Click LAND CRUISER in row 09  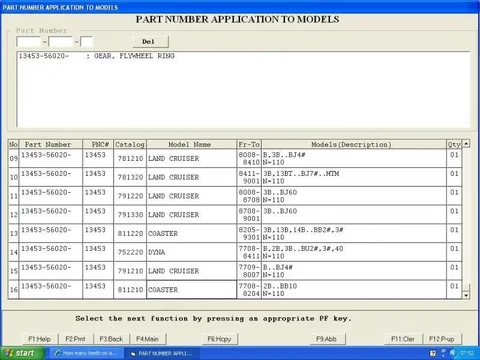click(174, 159)
